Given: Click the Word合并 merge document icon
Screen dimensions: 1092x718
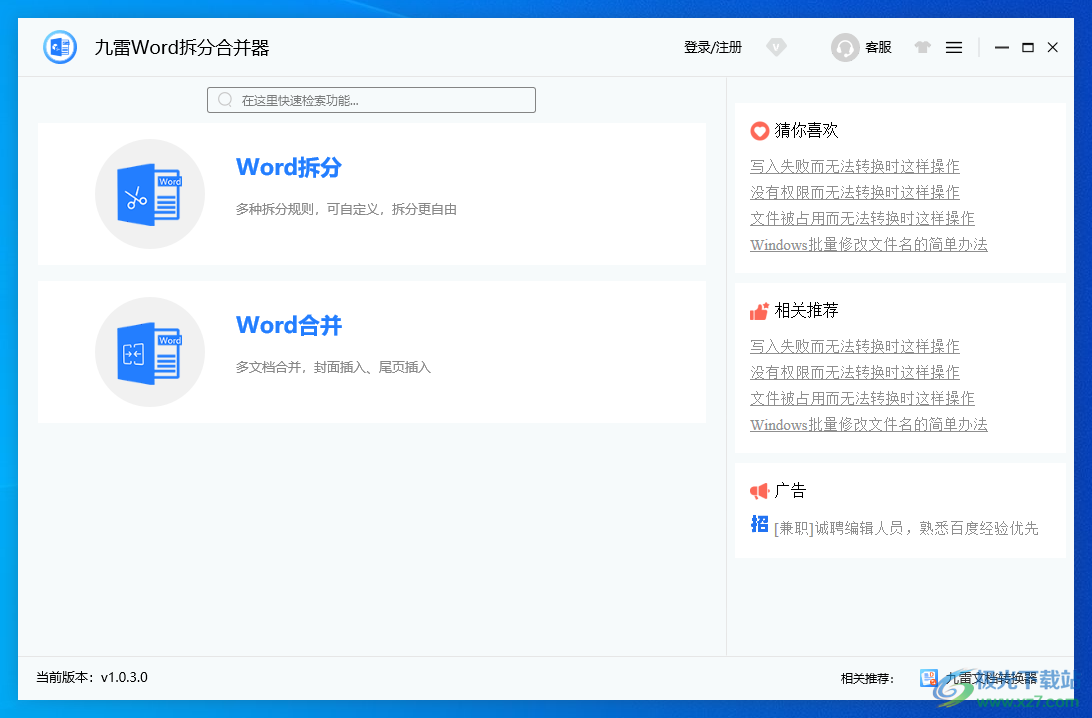Looking at the screenshot, I should click(150, 351).
